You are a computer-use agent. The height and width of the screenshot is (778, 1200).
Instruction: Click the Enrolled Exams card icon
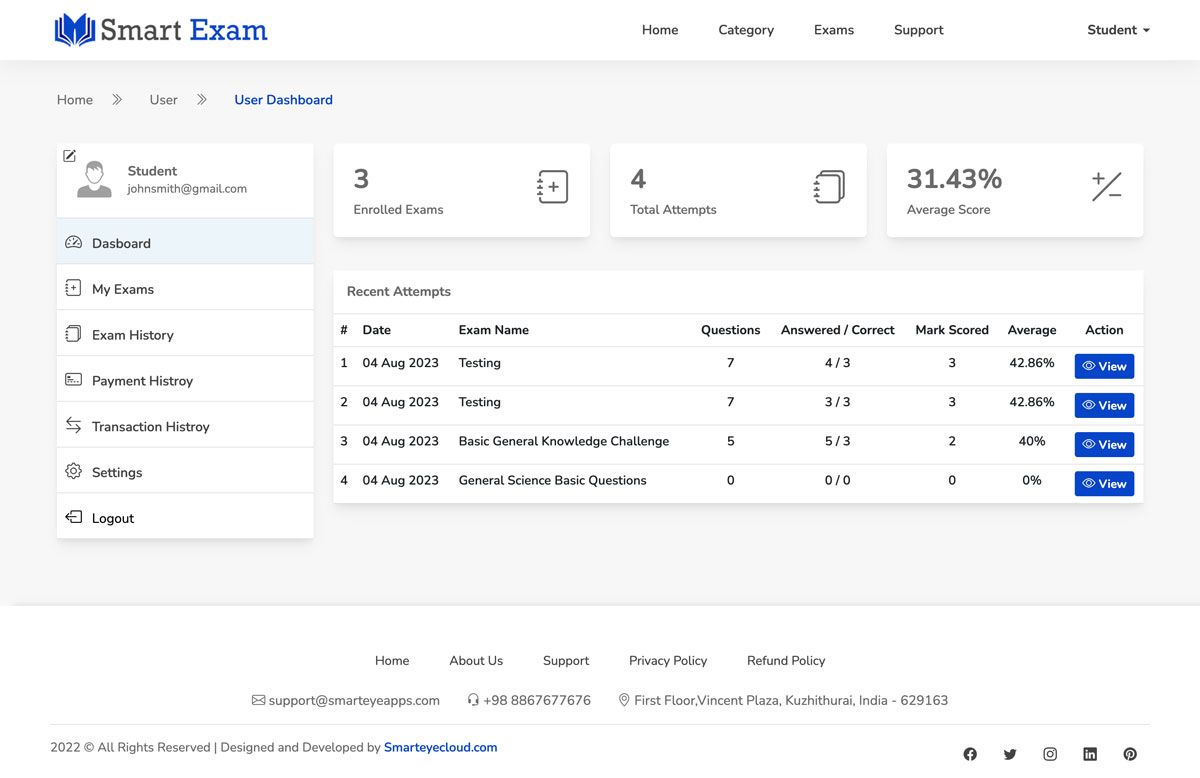(x=552, y=187)
